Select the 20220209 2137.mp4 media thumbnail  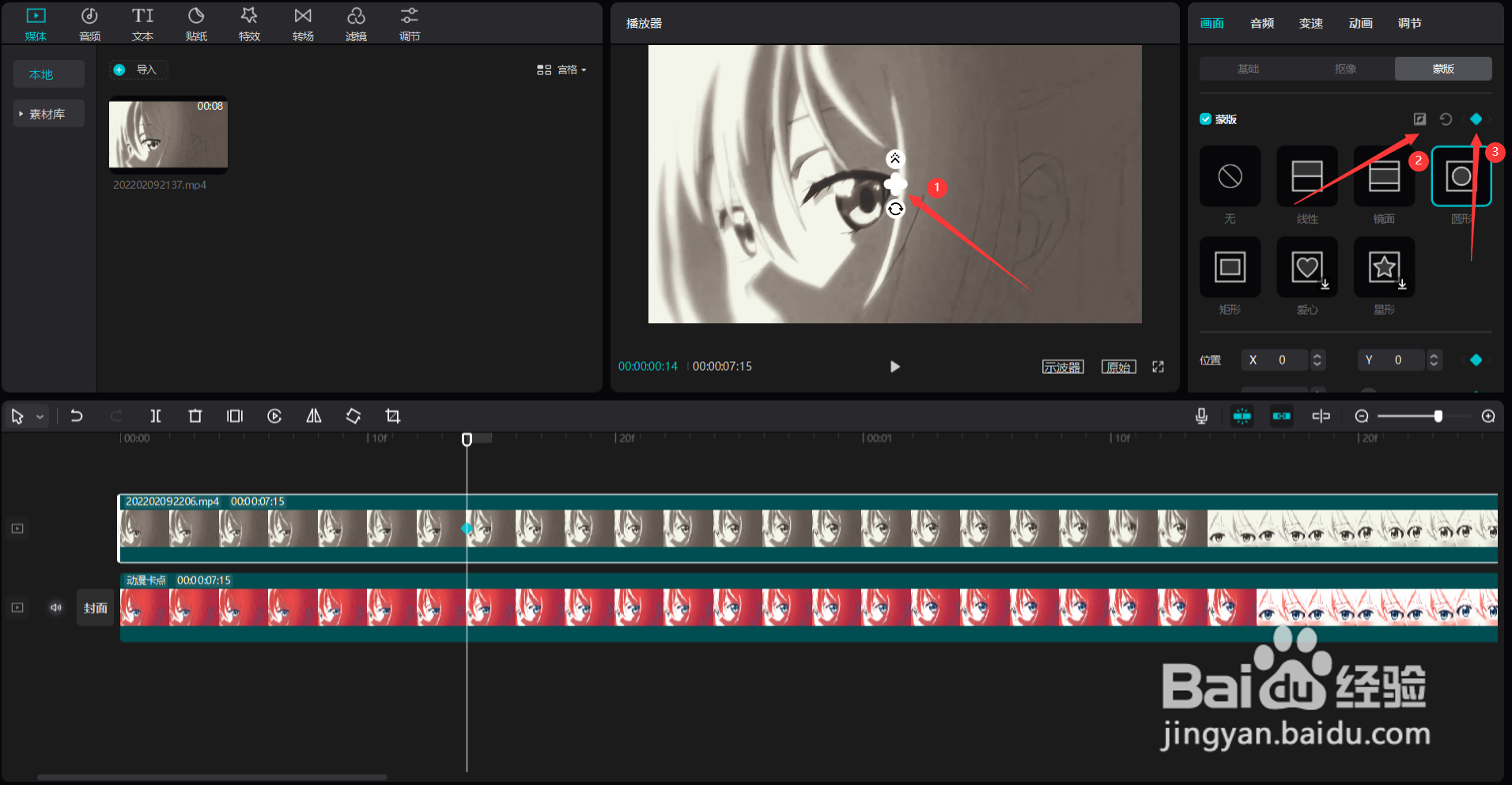[168, 134]
